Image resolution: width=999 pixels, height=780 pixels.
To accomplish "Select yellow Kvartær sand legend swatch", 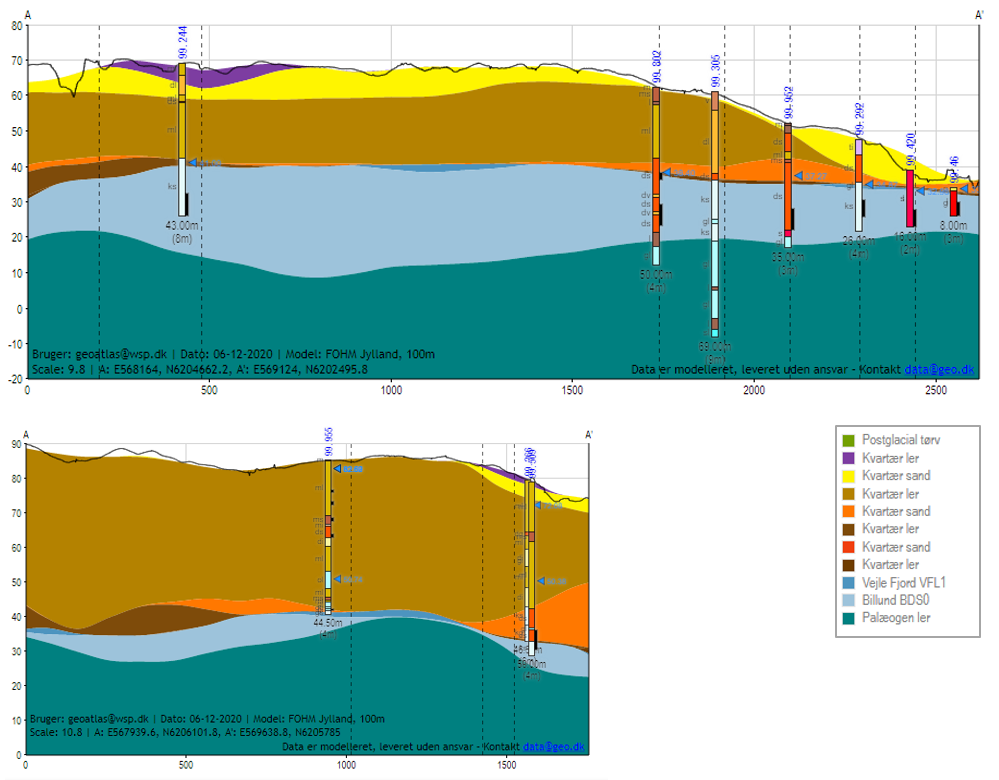I will (x=848, y=476).
